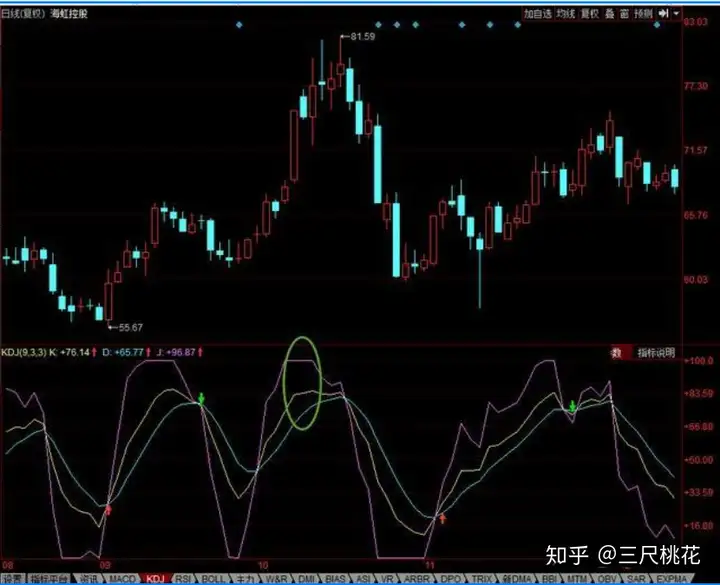Click the 11 month label on time axis

coord(429,565)
